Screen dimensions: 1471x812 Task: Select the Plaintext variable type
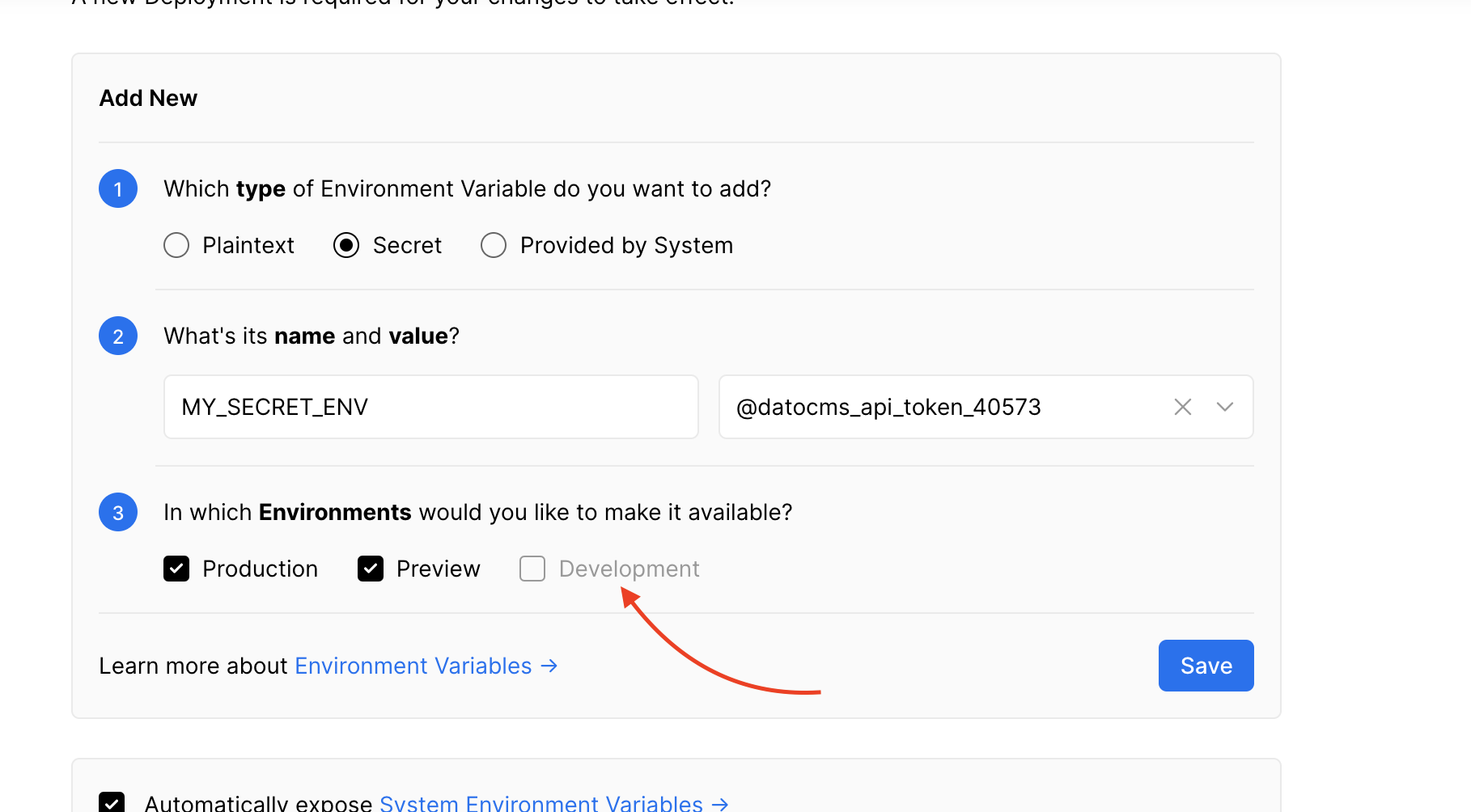[176, 245]
